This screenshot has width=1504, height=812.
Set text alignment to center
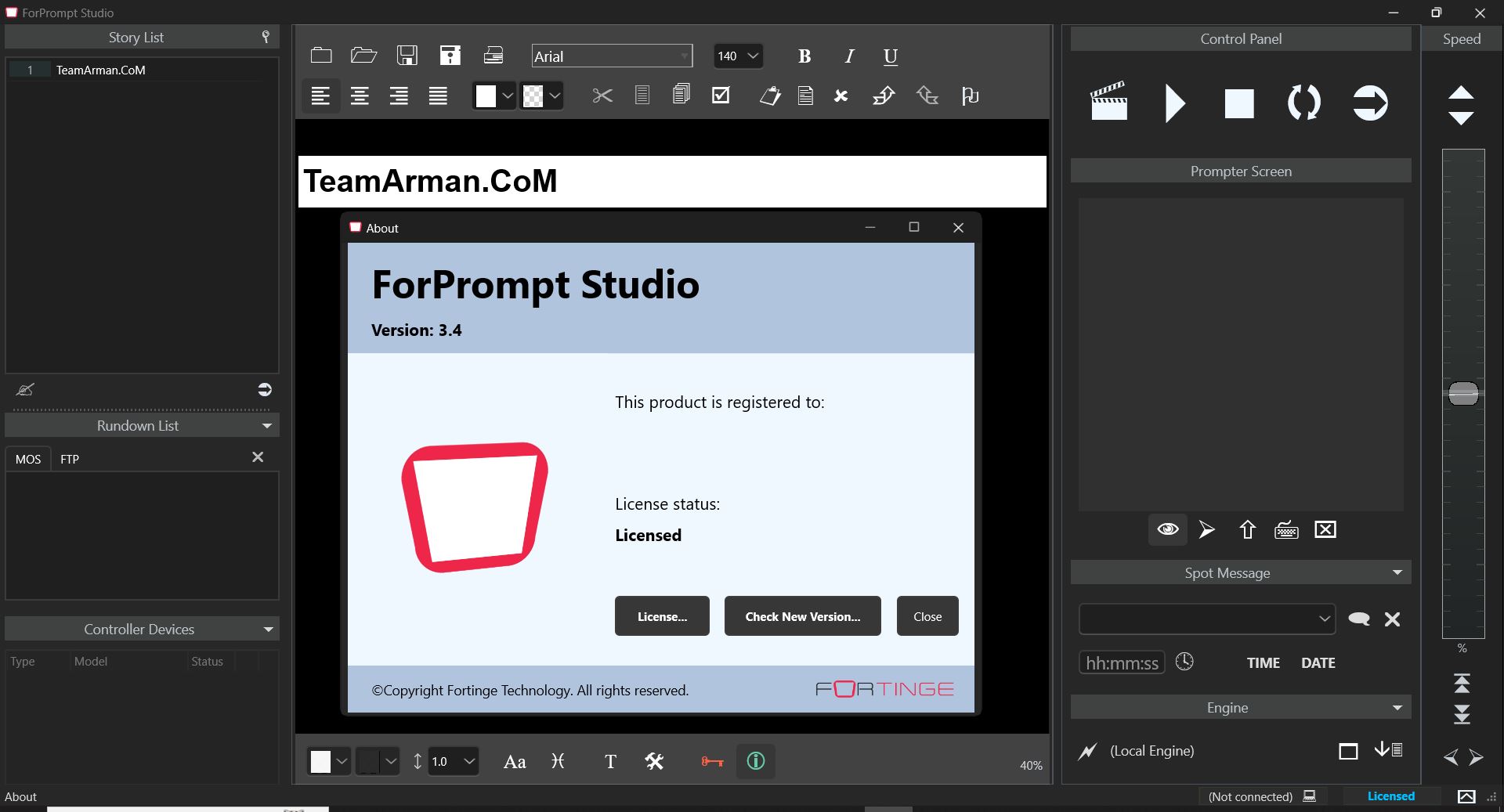tap(360, 96)
